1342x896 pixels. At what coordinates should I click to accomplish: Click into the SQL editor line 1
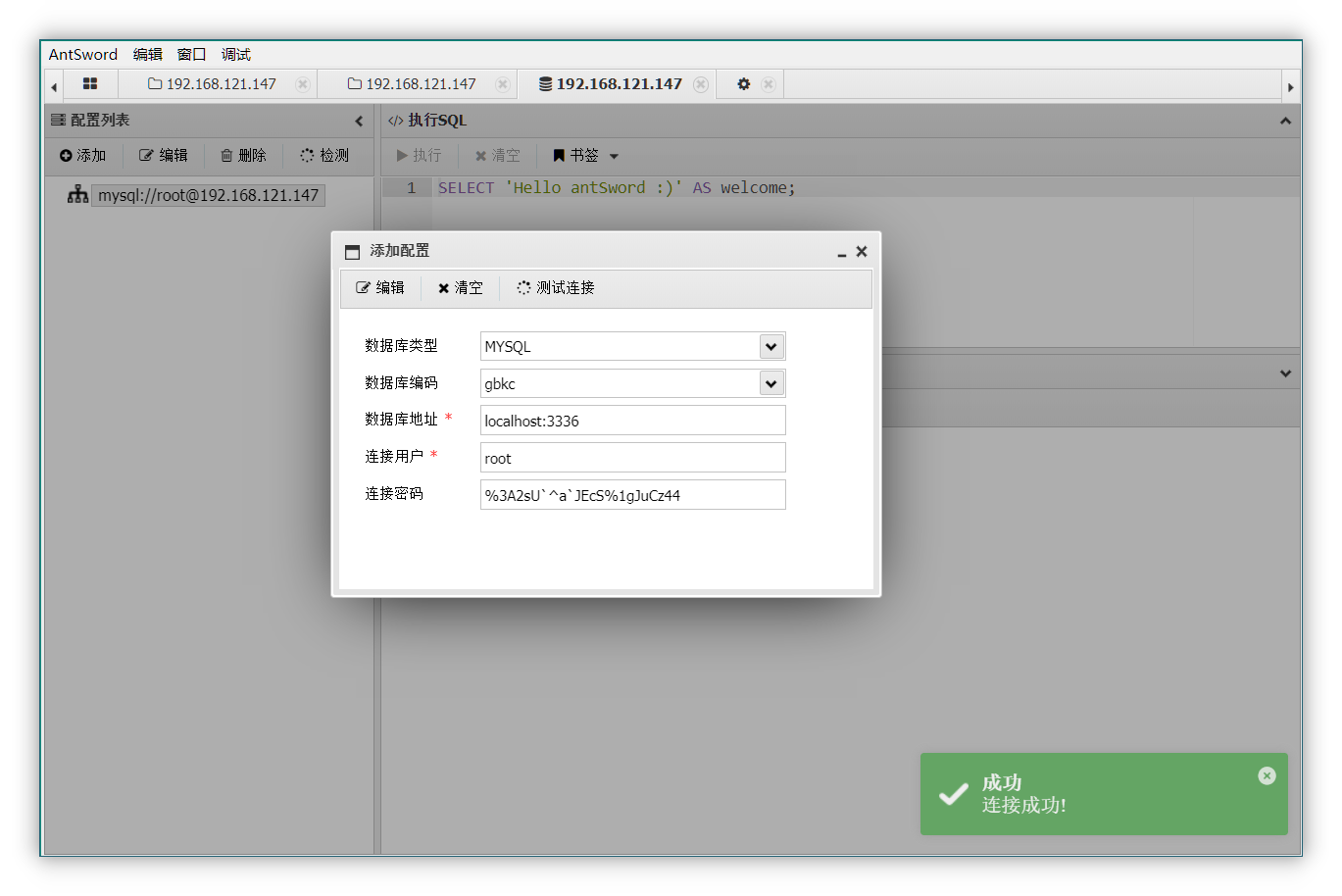click(866, 187)
